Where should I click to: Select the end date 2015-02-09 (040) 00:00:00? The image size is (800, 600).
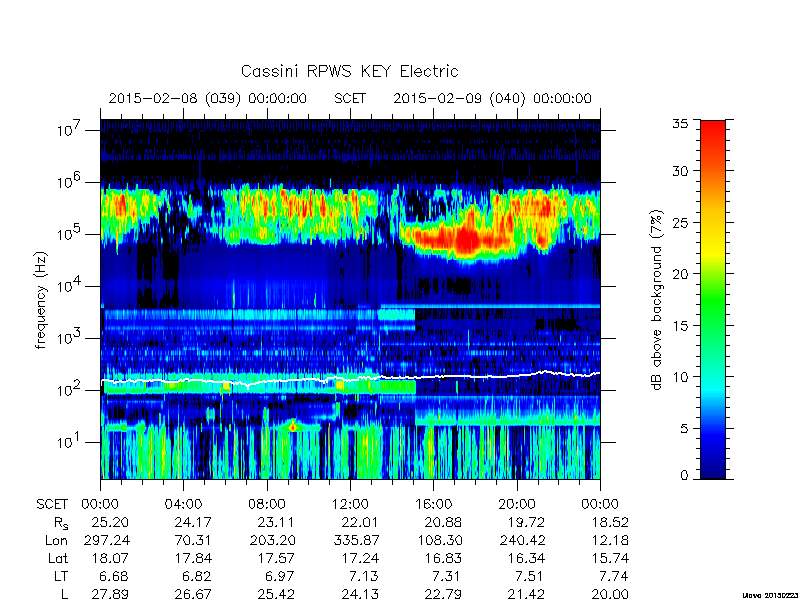492,98
